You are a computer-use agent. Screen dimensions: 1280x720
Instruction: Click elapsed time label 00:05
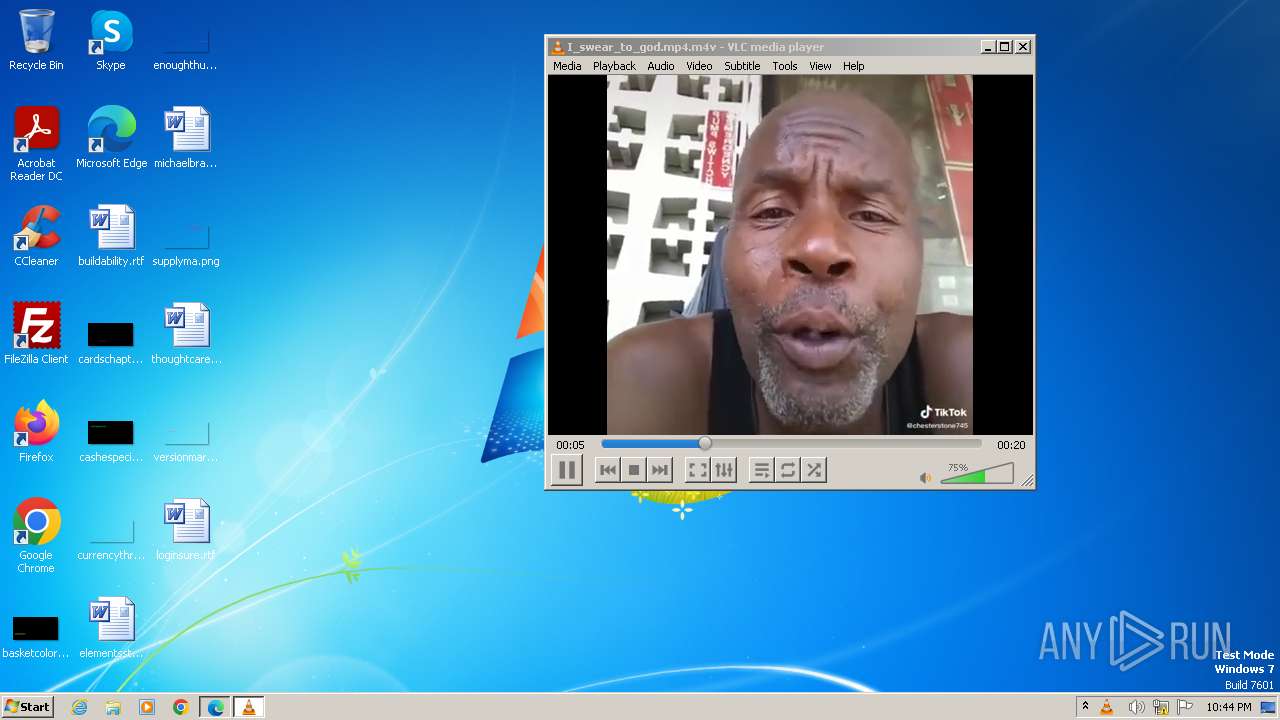[570, 445]
